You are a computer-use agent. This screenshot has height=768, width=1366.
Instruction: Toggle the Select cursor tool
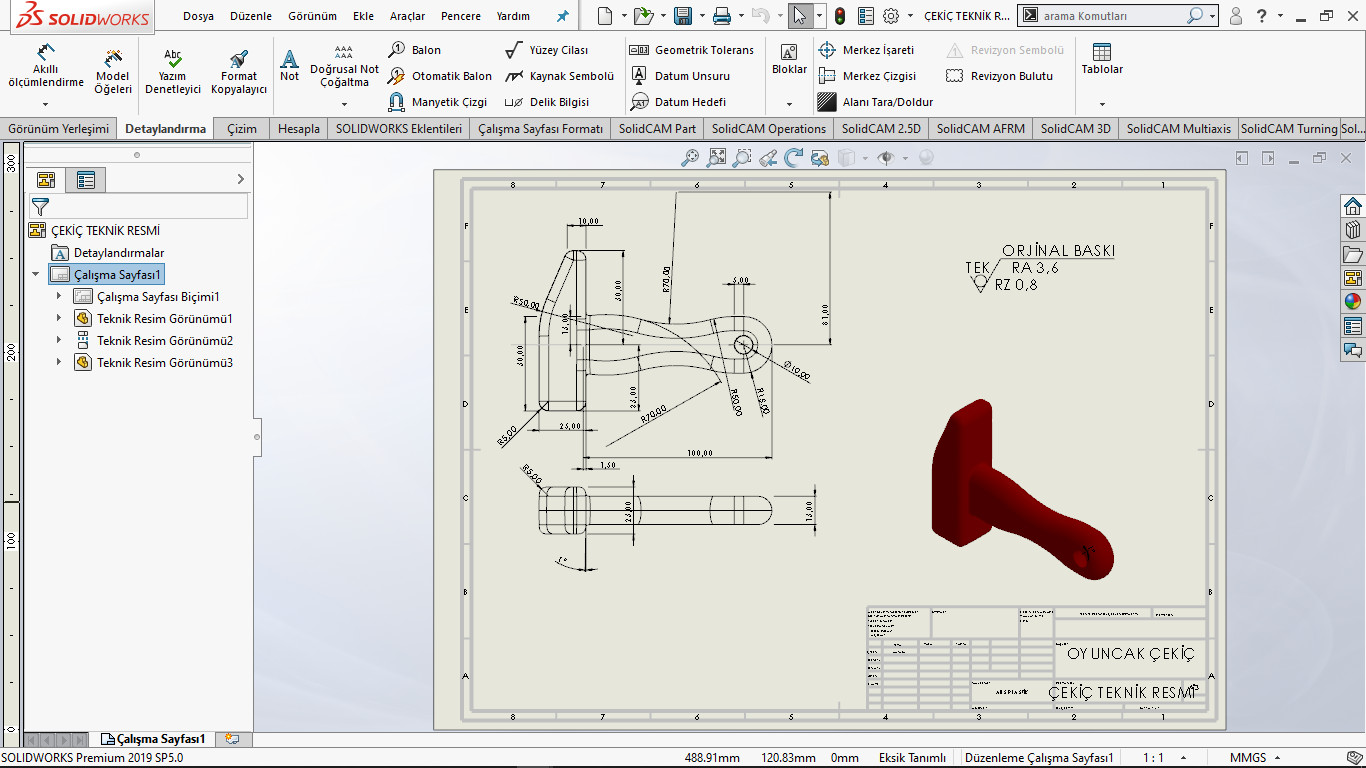point(799,16)
